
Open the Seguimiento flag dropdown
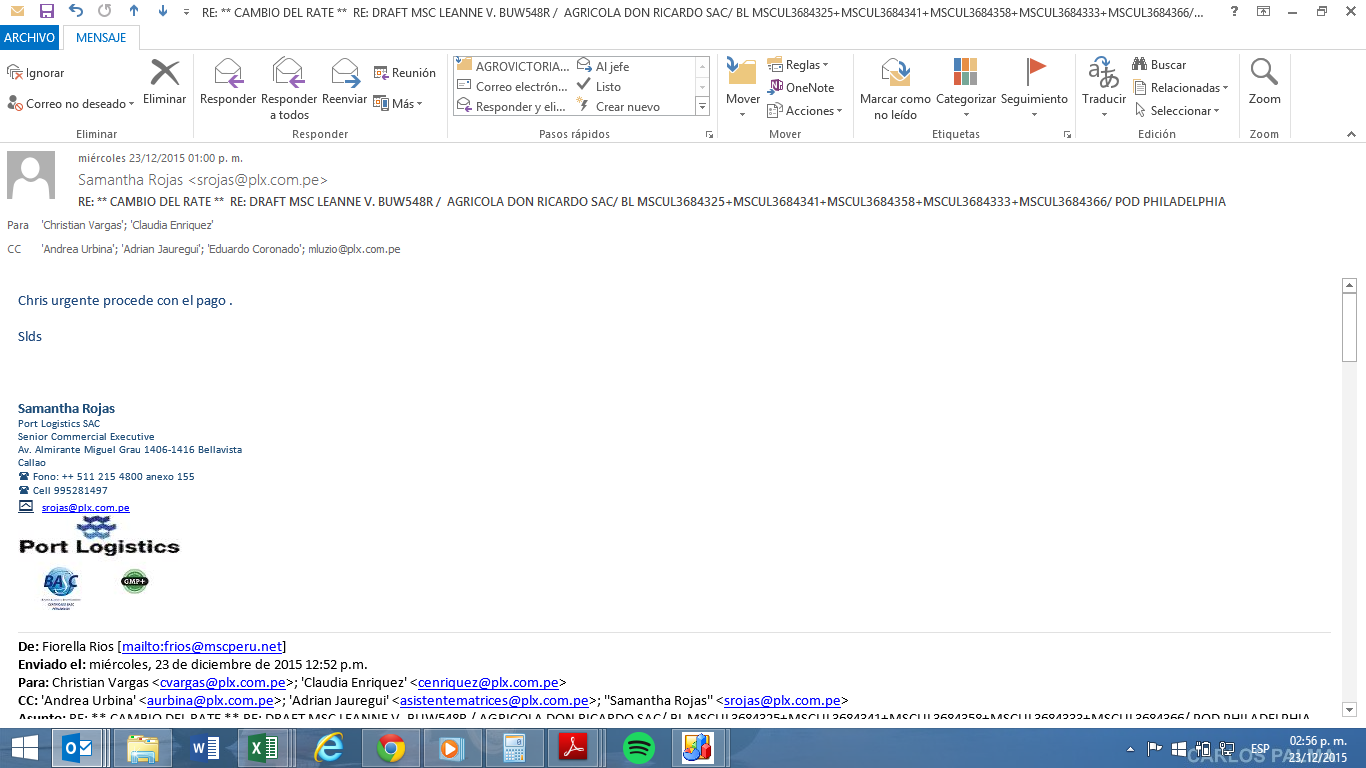pyautogui.click(x=1034, y=86)
